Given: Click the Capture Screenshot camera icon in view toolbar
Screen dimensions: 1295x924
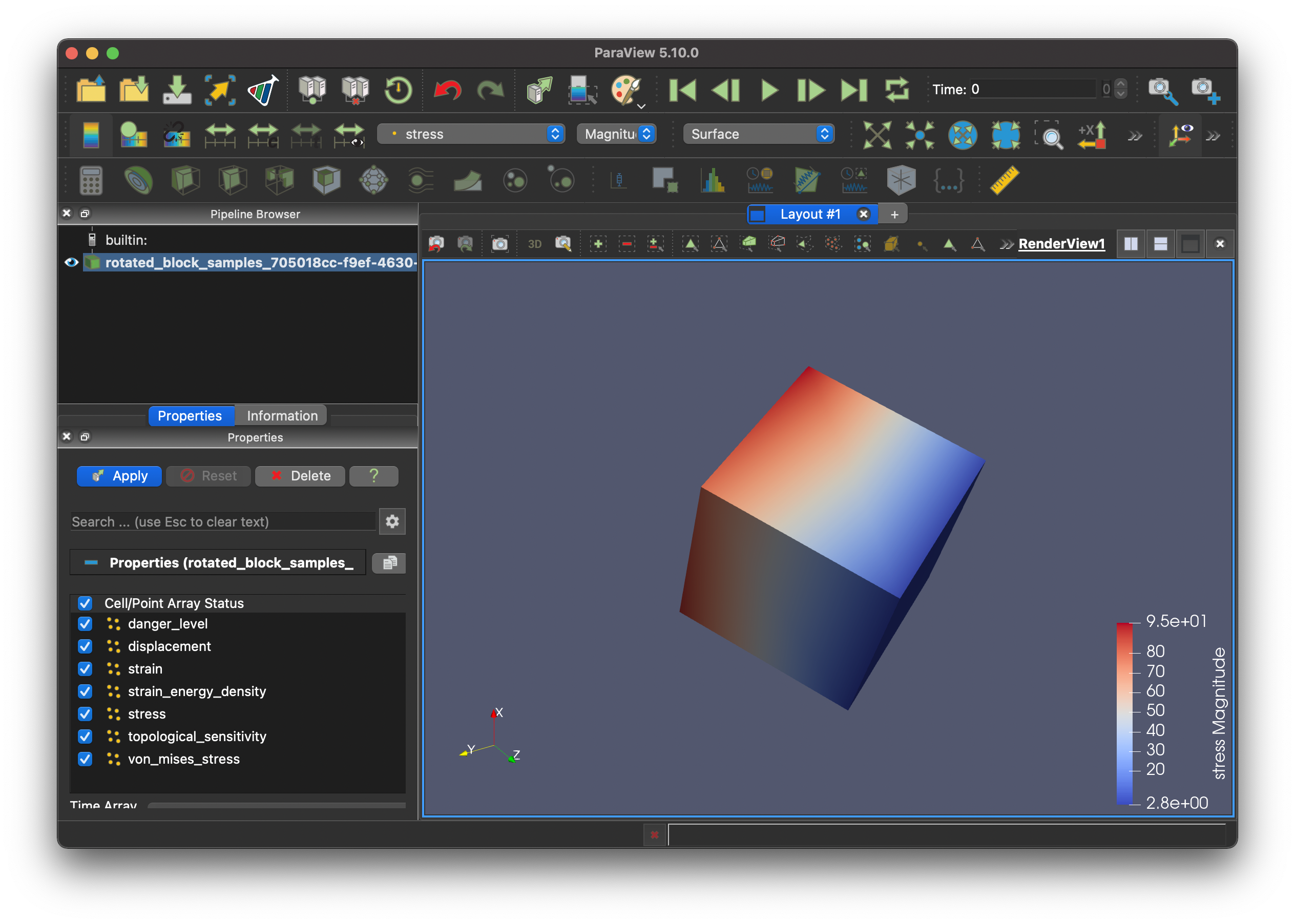Looking at the screenshot, I should 499,244.
